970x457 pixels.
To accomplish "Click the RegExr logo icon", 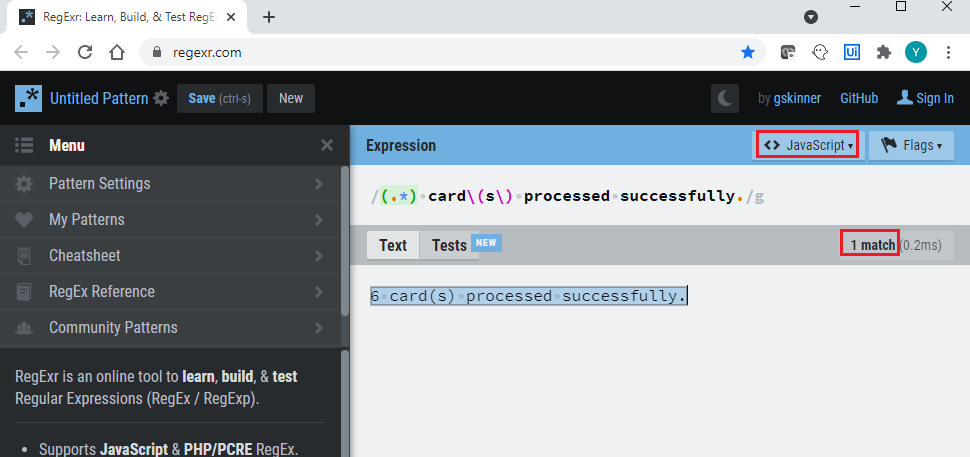I will point(28,98).
